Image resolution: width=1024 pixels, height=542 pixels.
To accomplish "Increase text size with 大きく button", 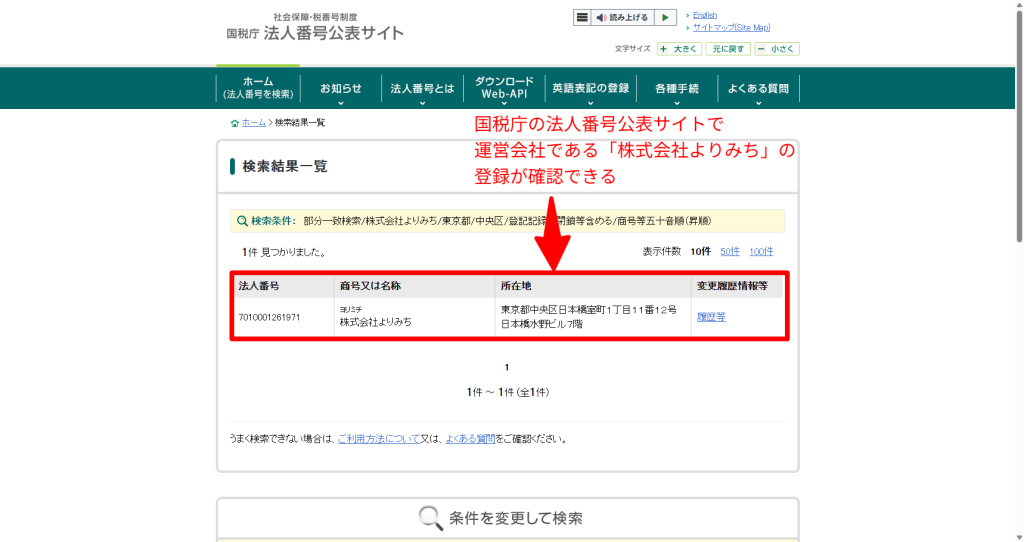I will 679,48.
